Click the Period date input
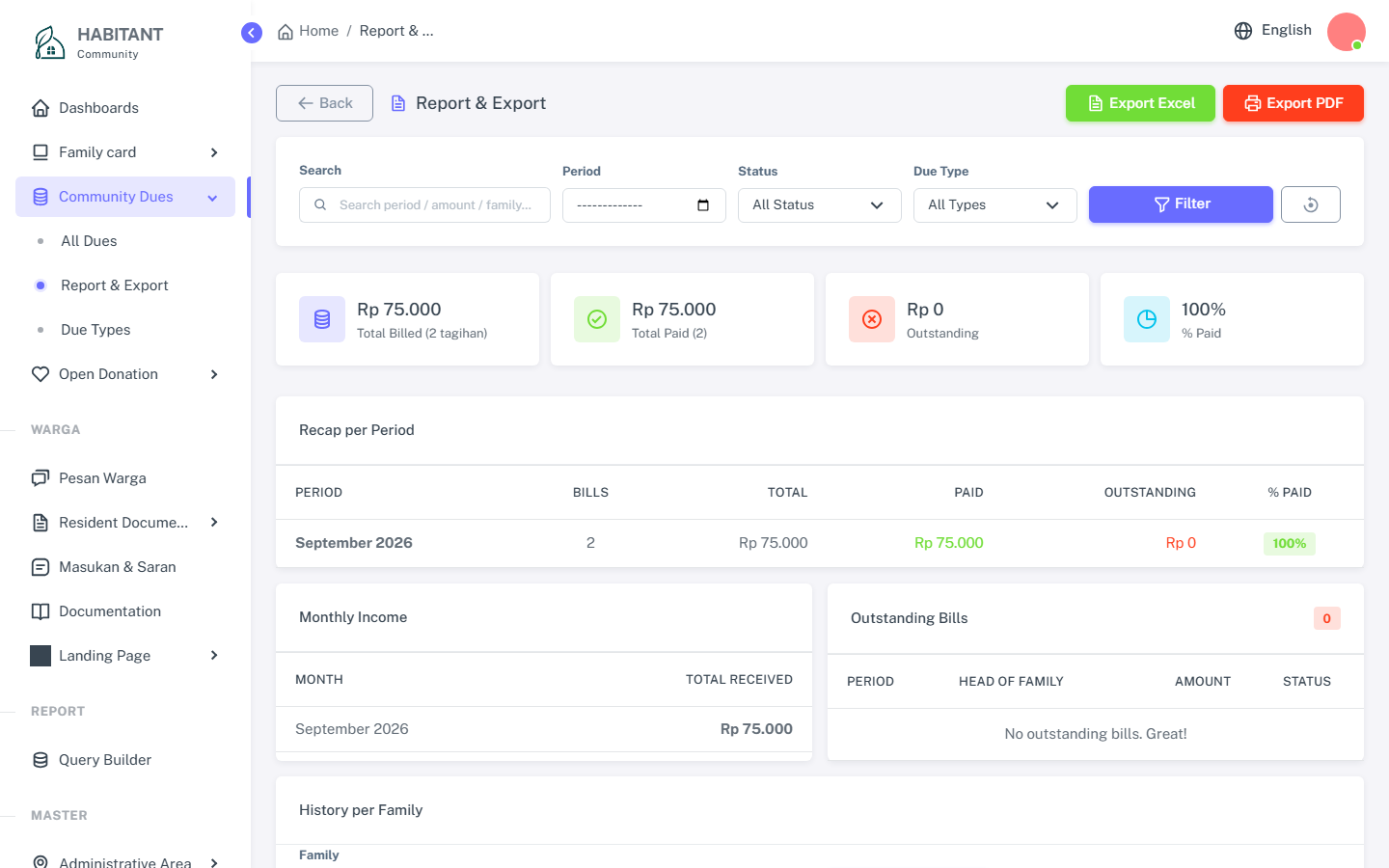The image size is (1389, 868). pyautogui.click(x=644, y=205)
